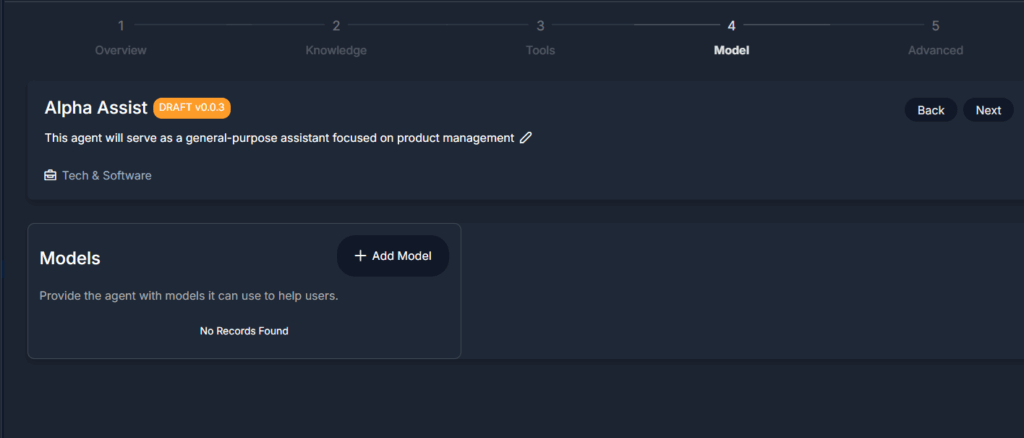Image resolution: width=1024 pixels, height=438 pixels.
Task: Click the DRAFT v0.0.3 version badge
Action: point(192,108)
